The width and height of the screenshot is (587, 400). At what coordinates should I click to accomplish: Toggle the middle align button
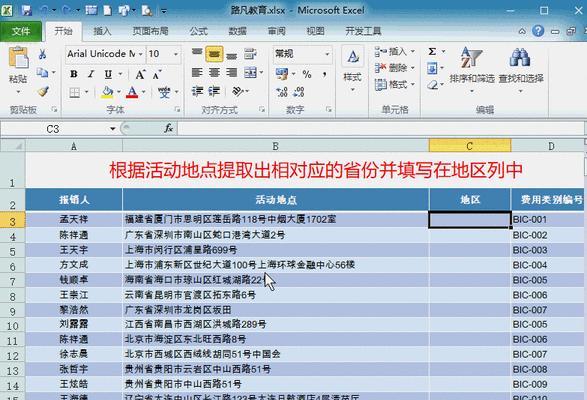tap(215, 54)
